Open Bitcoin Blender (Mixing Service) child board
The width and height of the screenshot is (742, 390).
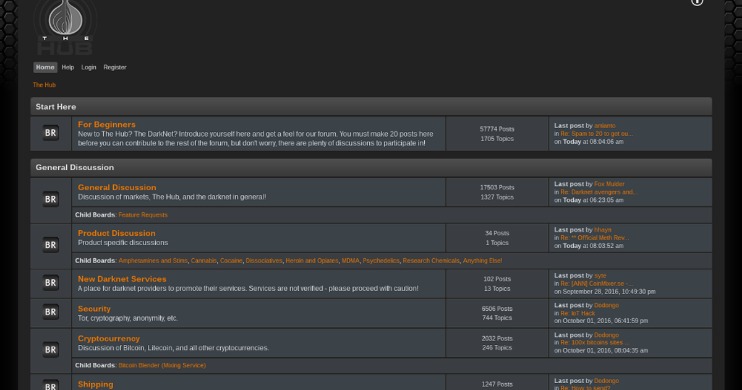pyautogui.click(x=162, y=365)
